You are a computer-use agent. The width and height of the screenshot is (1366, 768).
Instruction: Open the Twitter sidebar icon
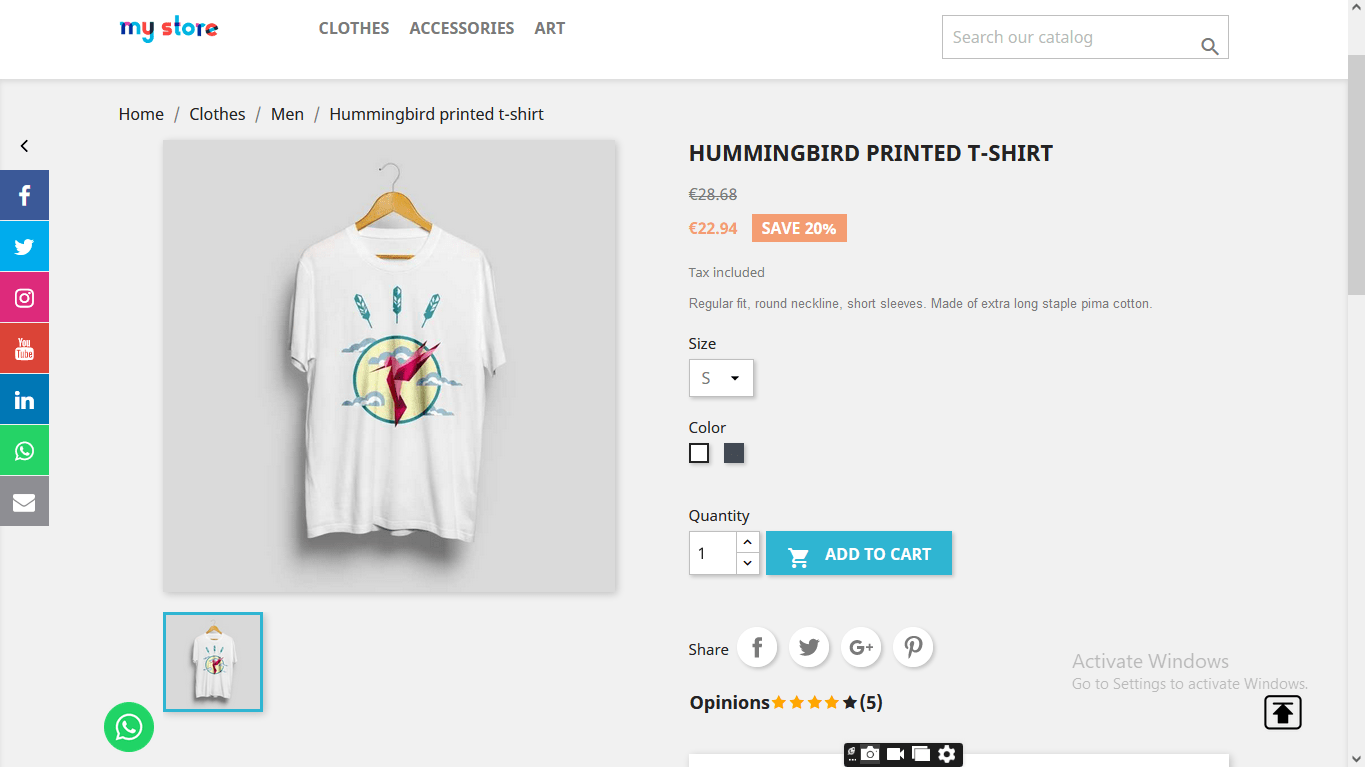[24, 246]
